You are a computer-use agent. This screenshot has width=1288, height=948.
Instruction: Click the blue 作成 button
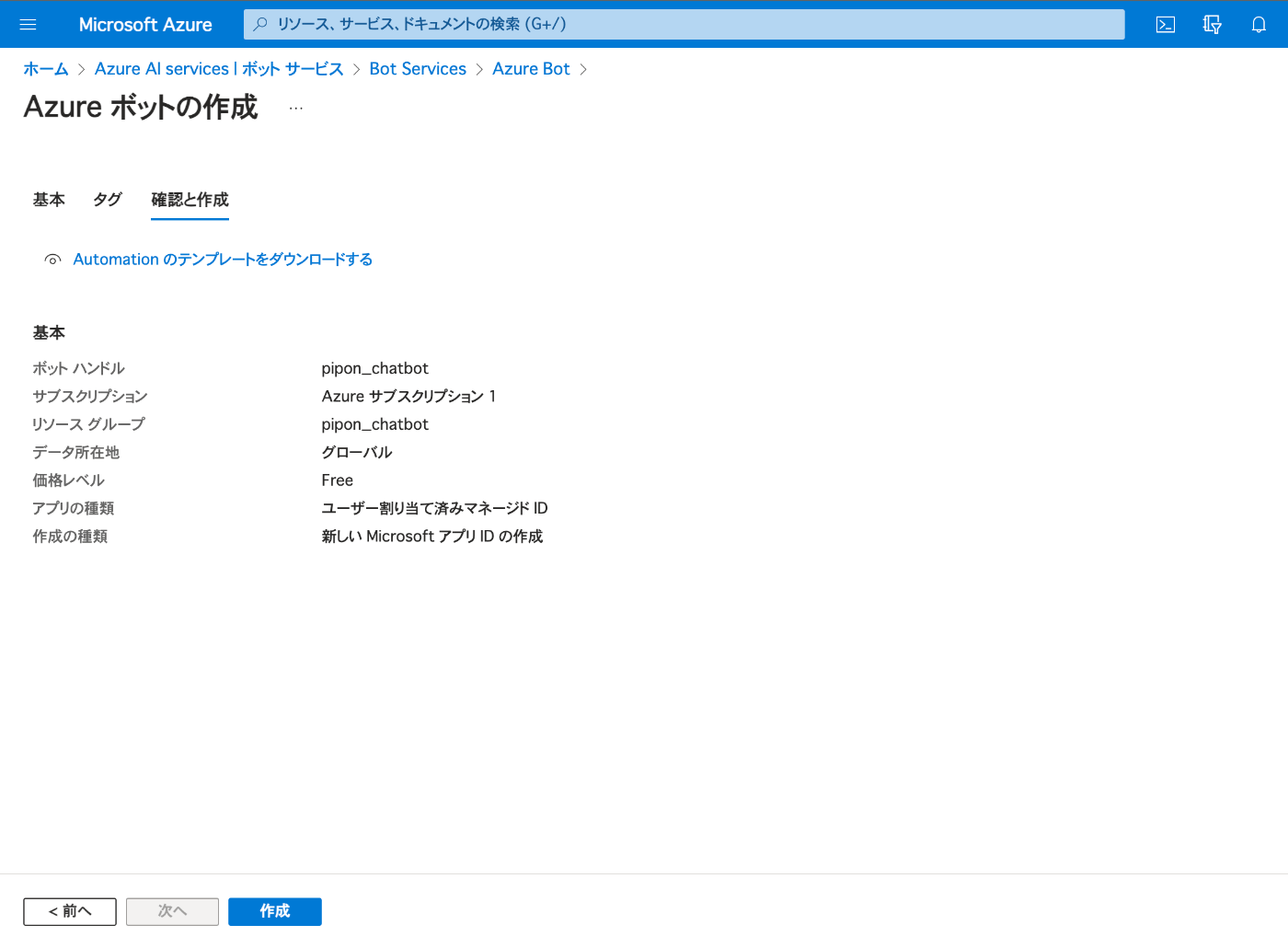[x=275, y=911]
